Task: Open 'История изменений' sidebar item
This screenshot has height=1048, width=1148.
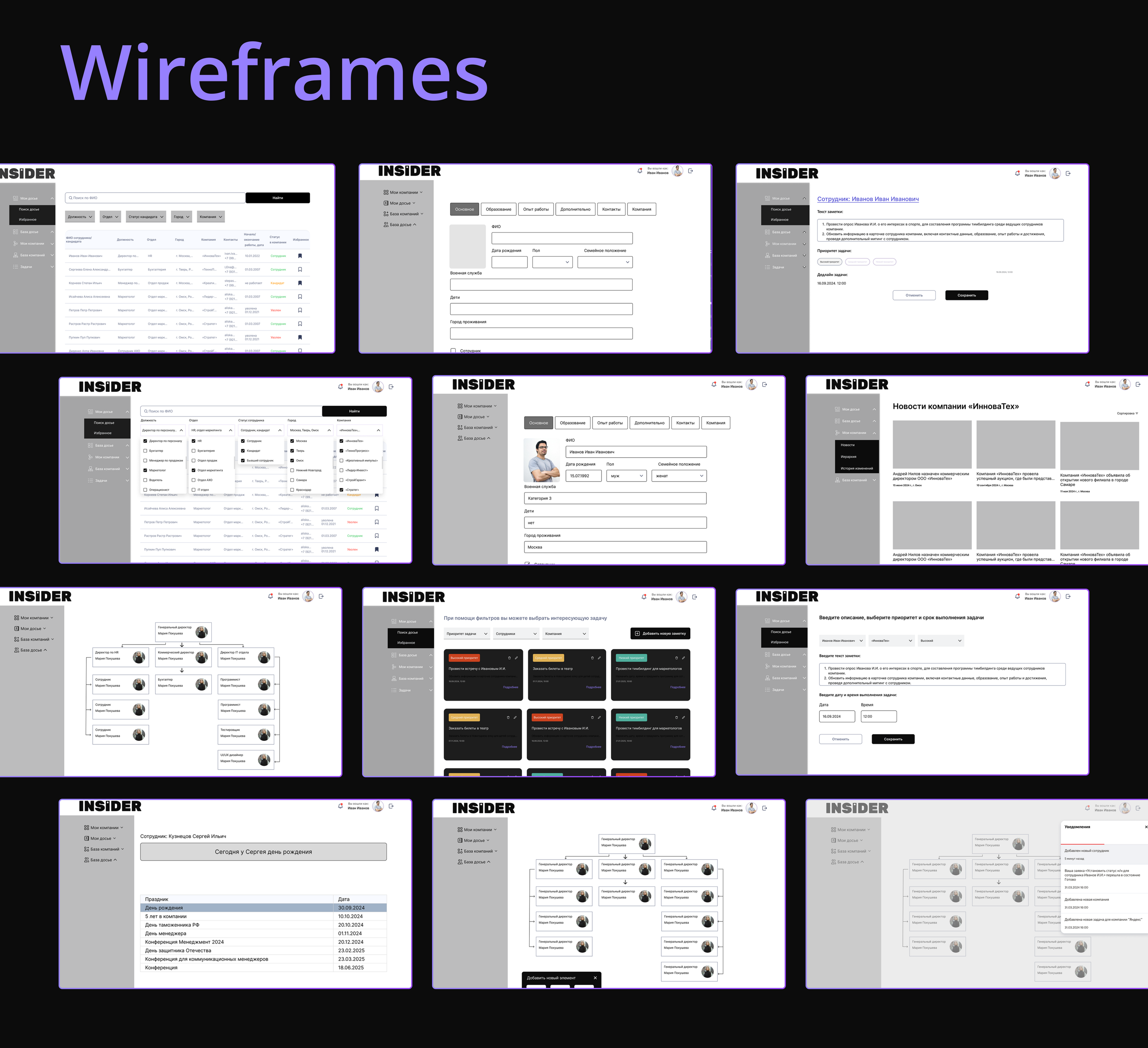Action: point(856,468)
